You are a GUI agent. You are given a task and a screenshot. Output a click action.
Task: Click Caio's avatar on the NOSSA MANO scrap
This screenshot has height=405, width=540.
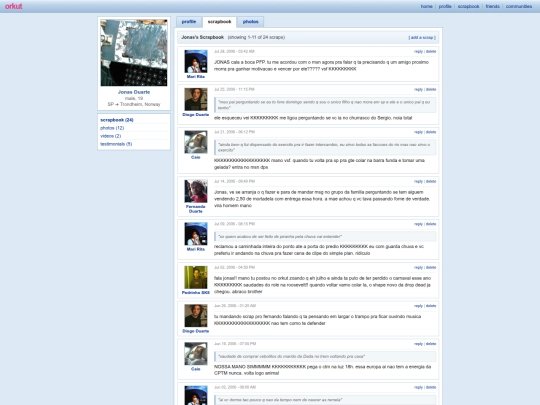[x=196, y=354]
